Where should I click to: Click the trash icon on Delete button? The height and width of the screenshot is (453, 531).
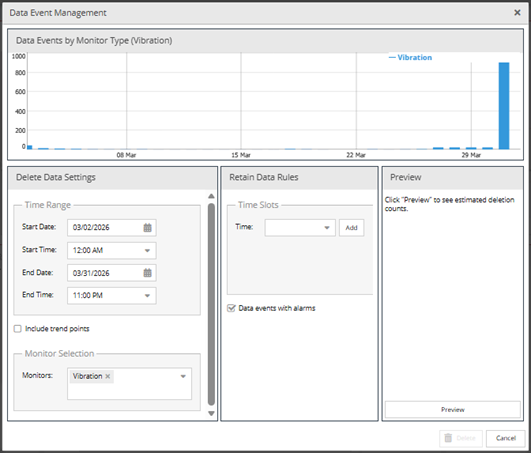pos(448,438)
